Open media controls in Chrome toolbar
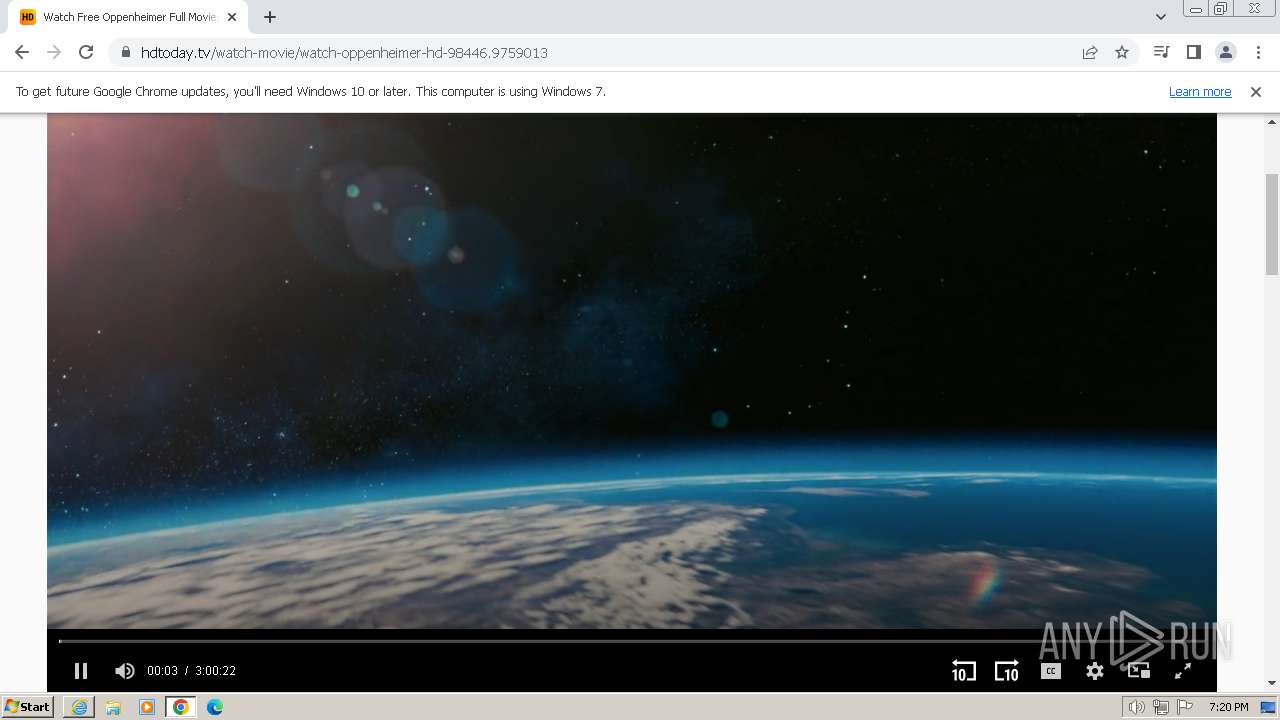Screen dimensions: 1280x720 pyautogui.click(x=1161, y=52)
